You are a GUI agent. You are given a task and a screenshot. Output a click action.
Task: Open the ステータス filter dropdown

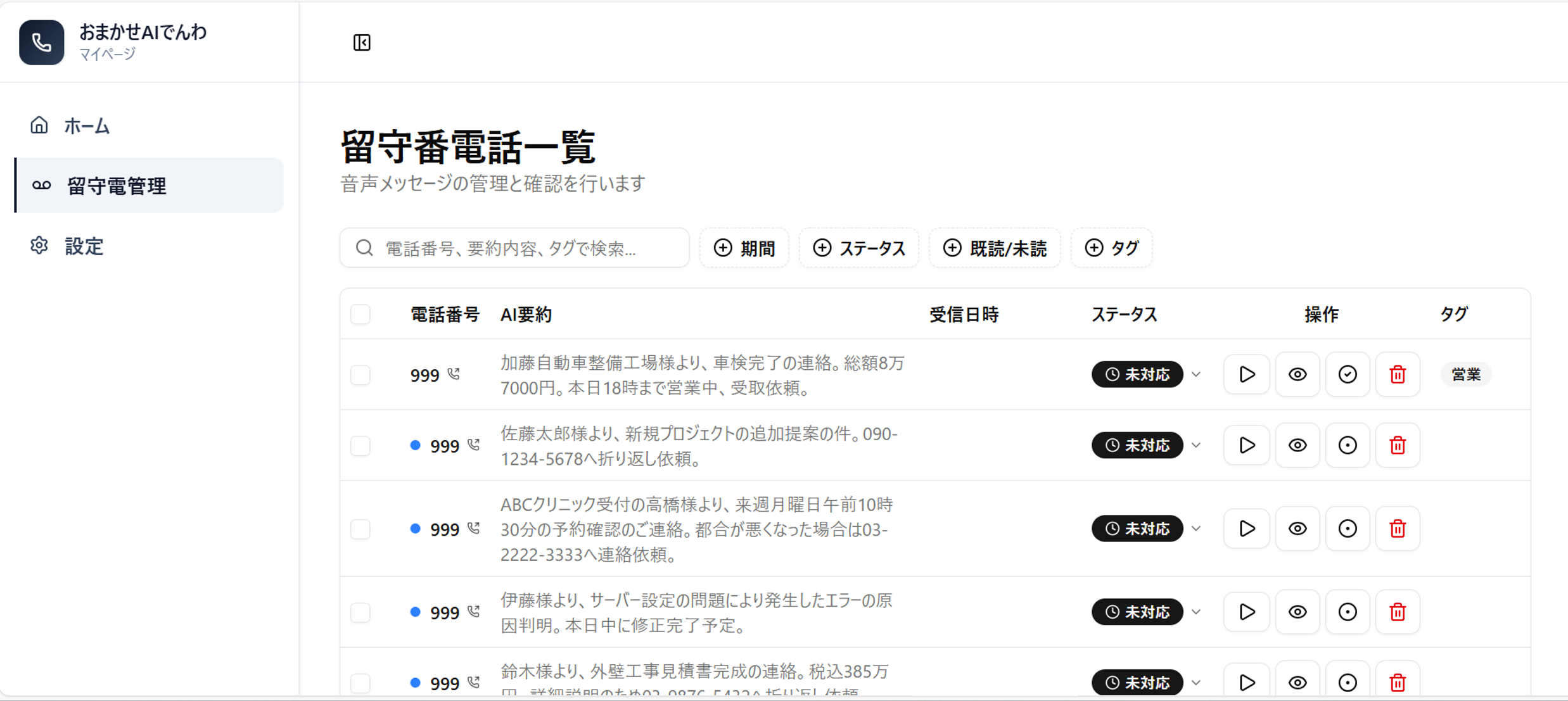(x=859, y=248)
